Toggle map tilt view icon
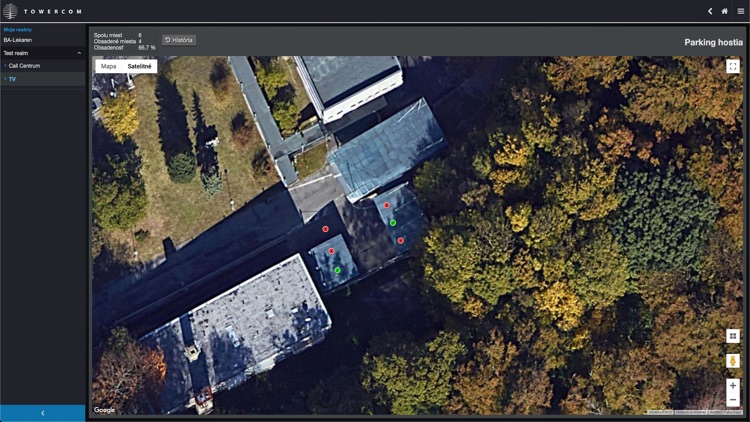This screenshot has width=750, height=422. point(733,336)
